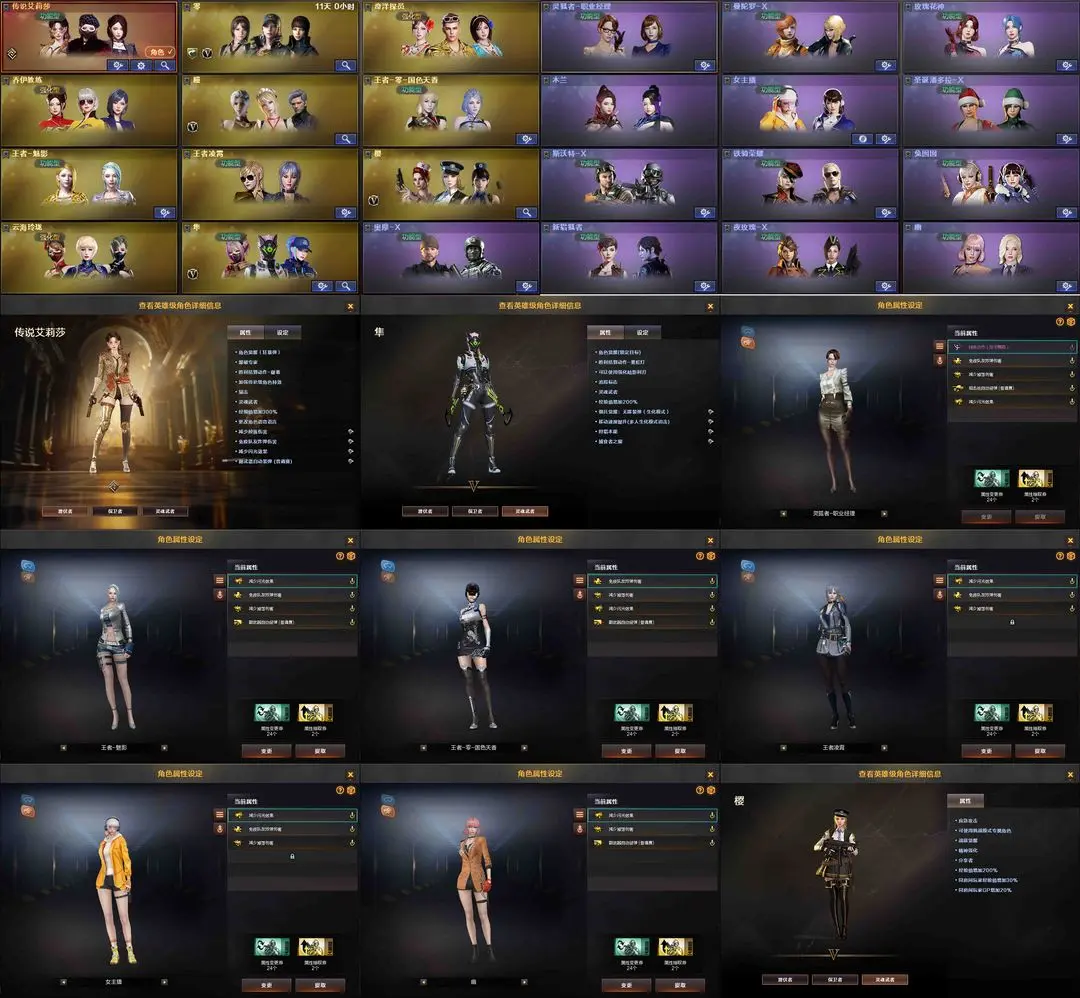Click the attribute icon on 斯沃特-X card

(x=705, y=213)
